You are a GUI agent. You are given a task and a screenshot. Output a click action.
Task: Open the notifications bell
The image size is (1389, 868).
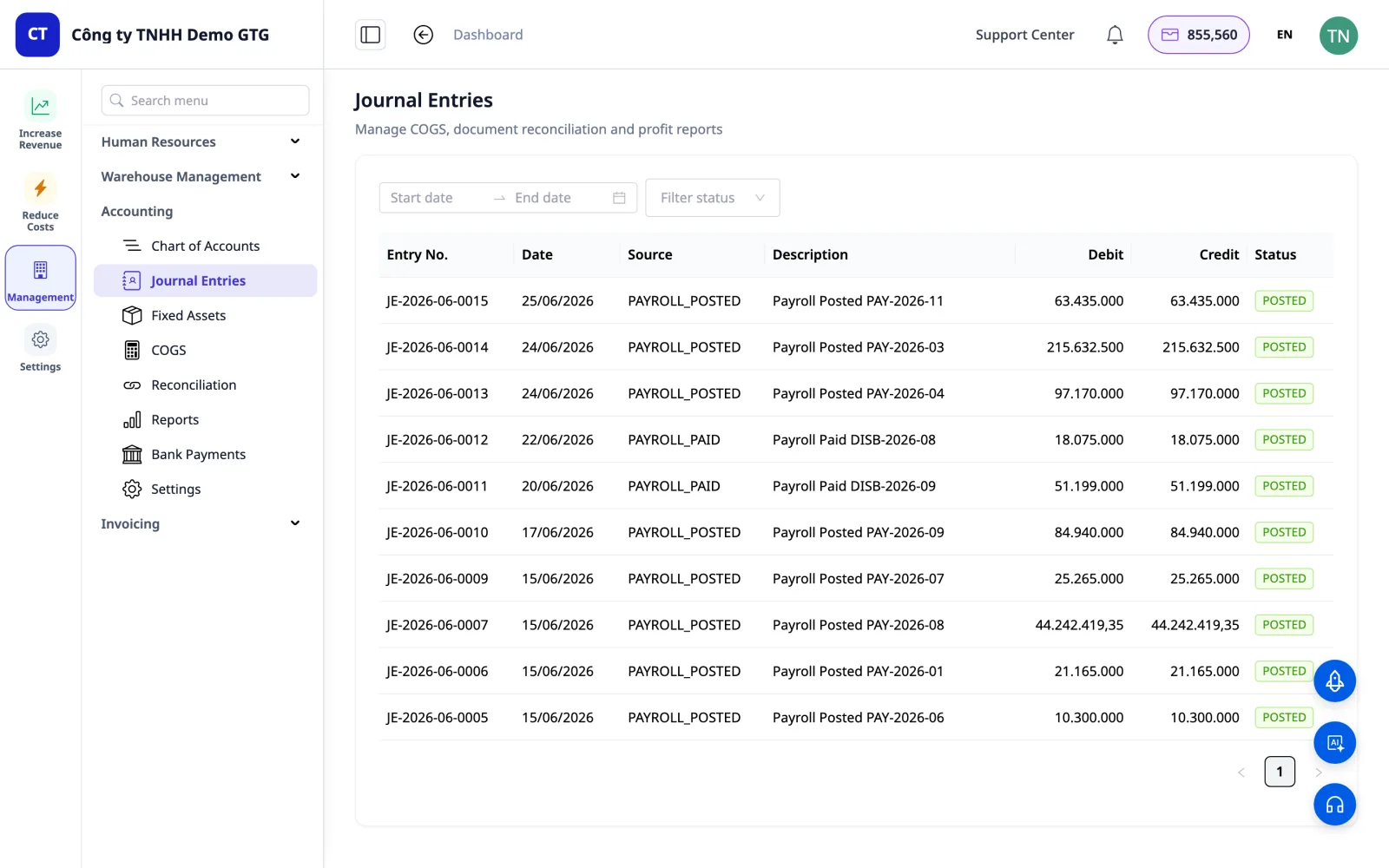coord(1115,35)
